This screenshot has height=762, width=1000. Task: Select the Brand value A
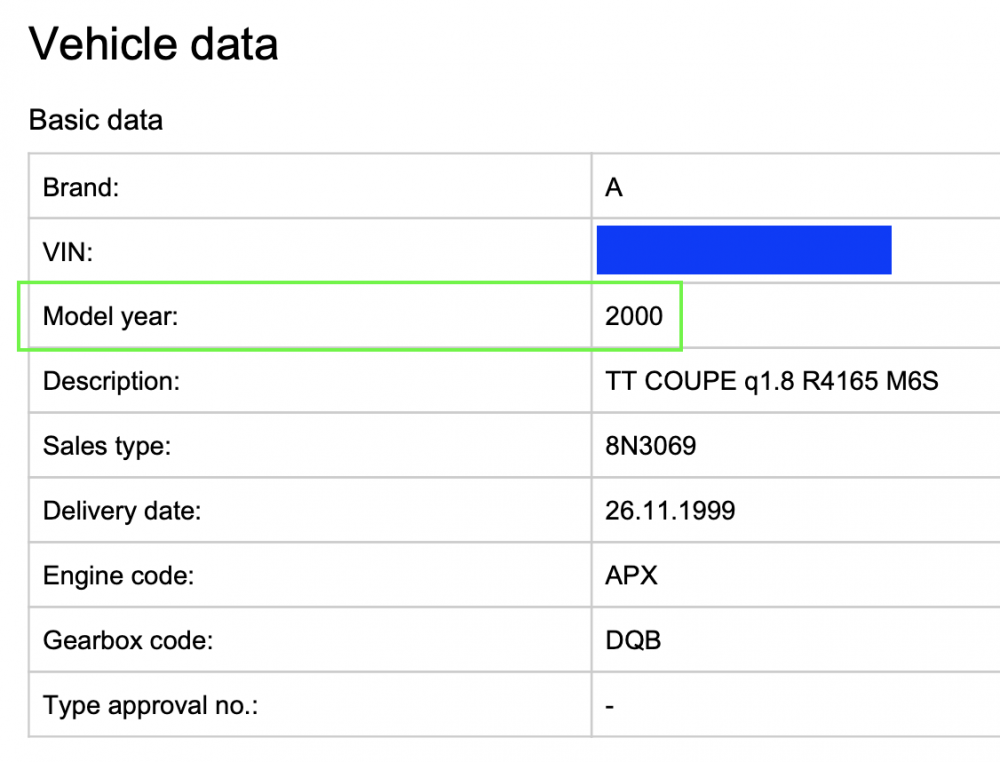coord(614,187)
